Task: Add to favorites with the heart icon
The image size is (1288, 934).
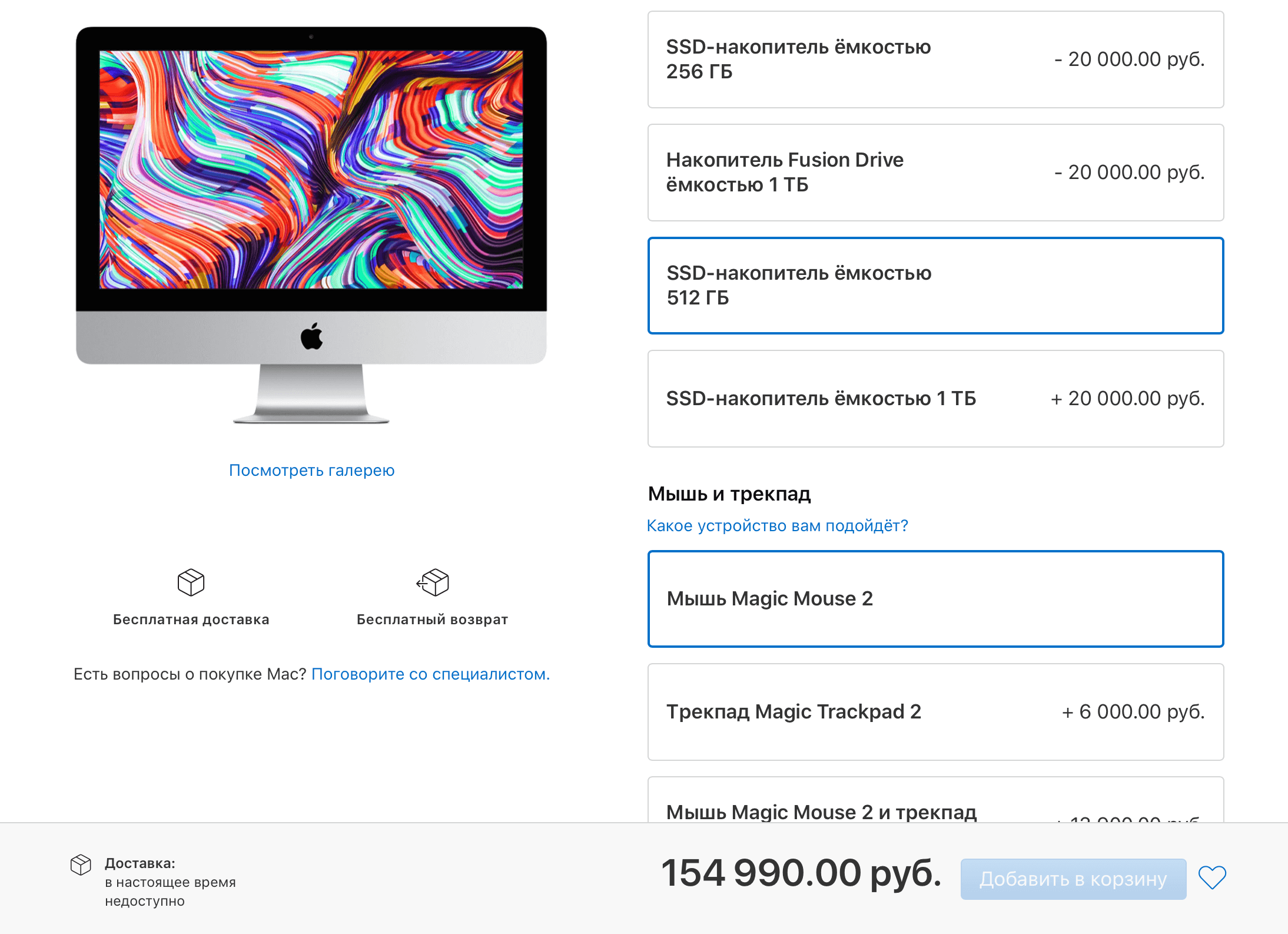Action: click(1212, 878)
